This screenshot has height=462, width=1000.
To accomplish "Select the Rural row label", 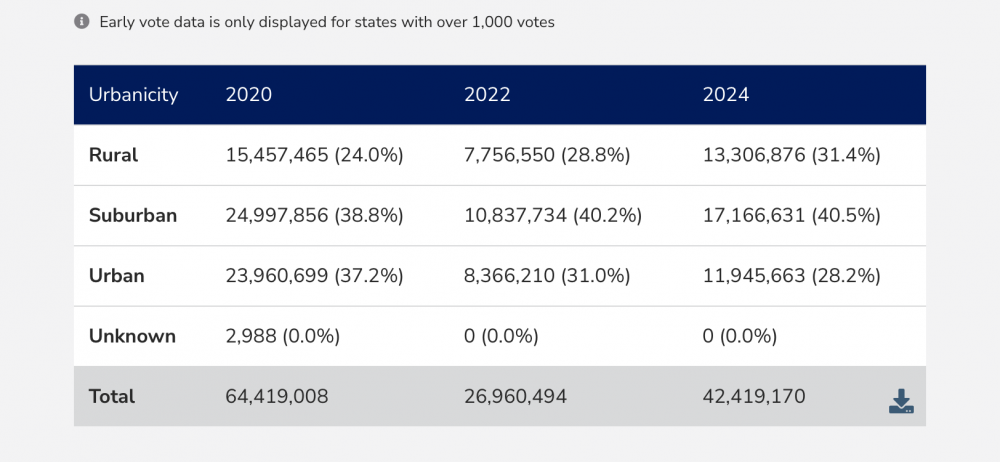I will [113, 155].
